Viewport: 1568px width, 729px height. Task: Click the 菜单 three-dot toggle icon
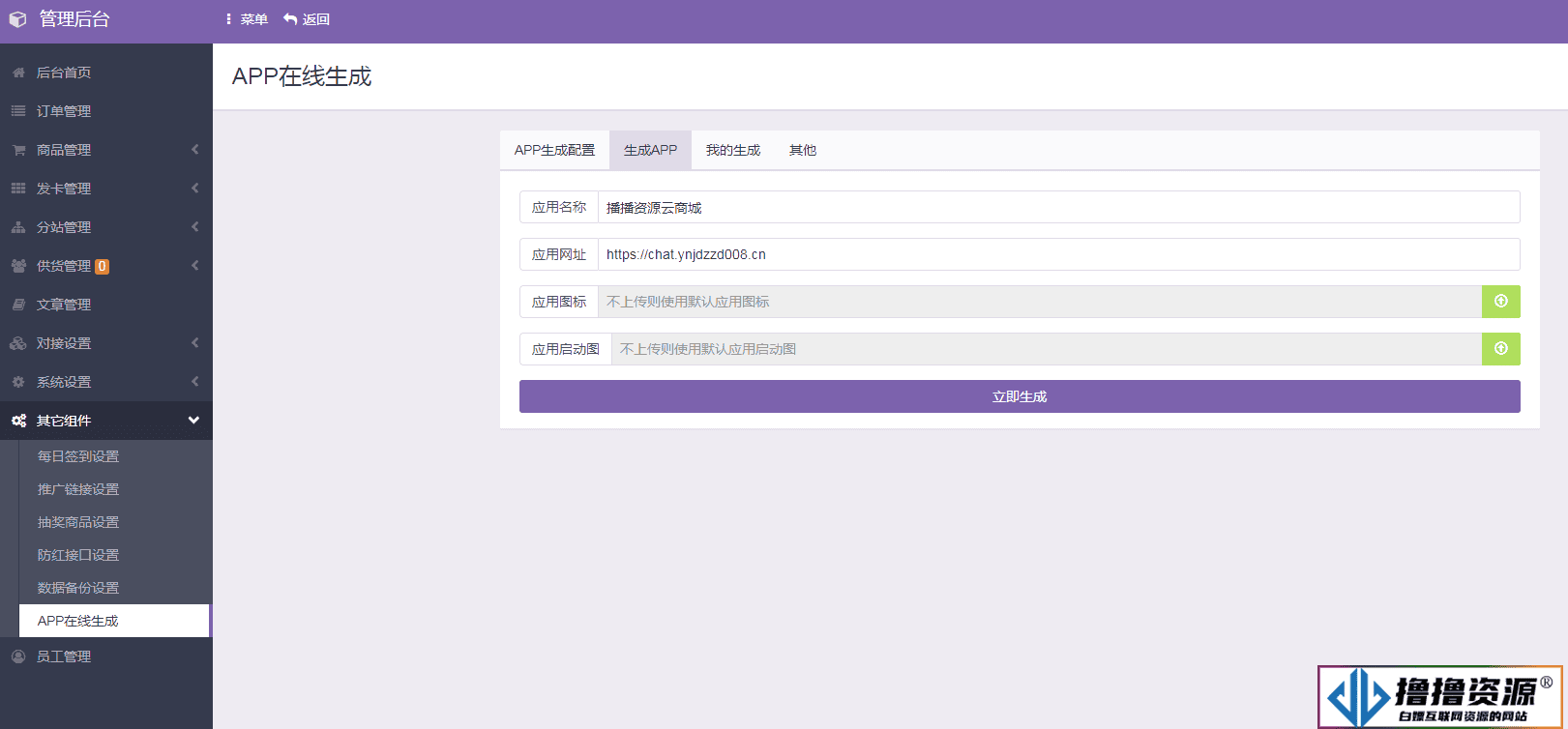228,19
